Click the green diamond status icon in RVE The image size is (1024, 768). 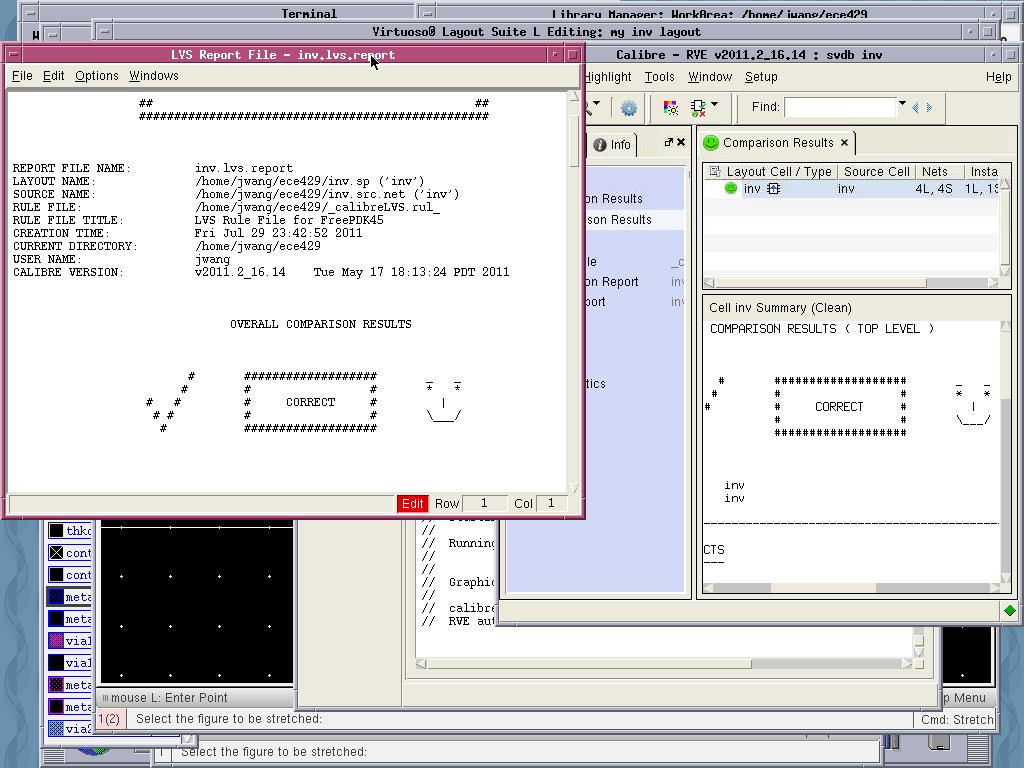(x=1010, y=611)
